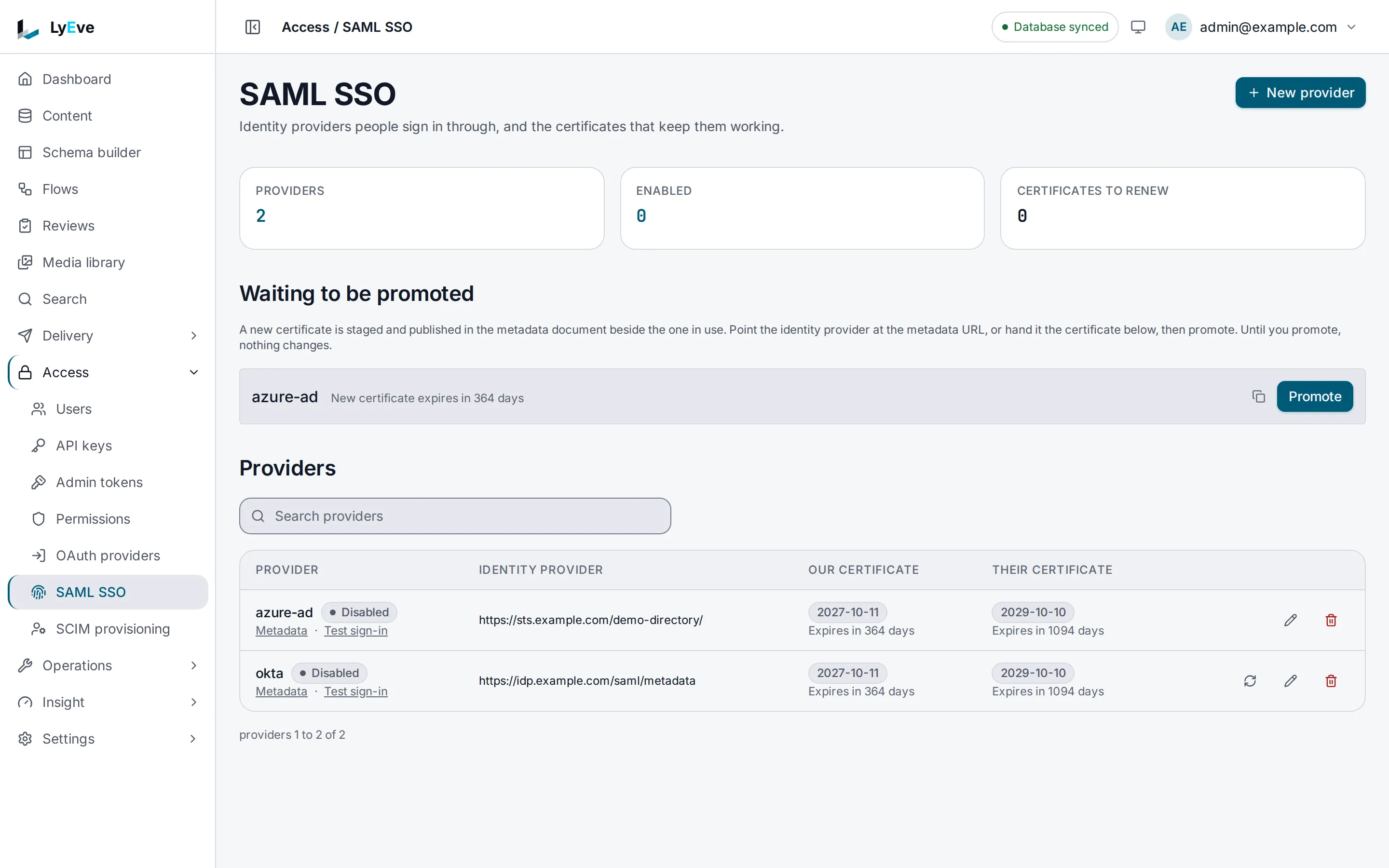Click the monitor theme icon in header
1389x868 pixels.
coord(1138,27)
